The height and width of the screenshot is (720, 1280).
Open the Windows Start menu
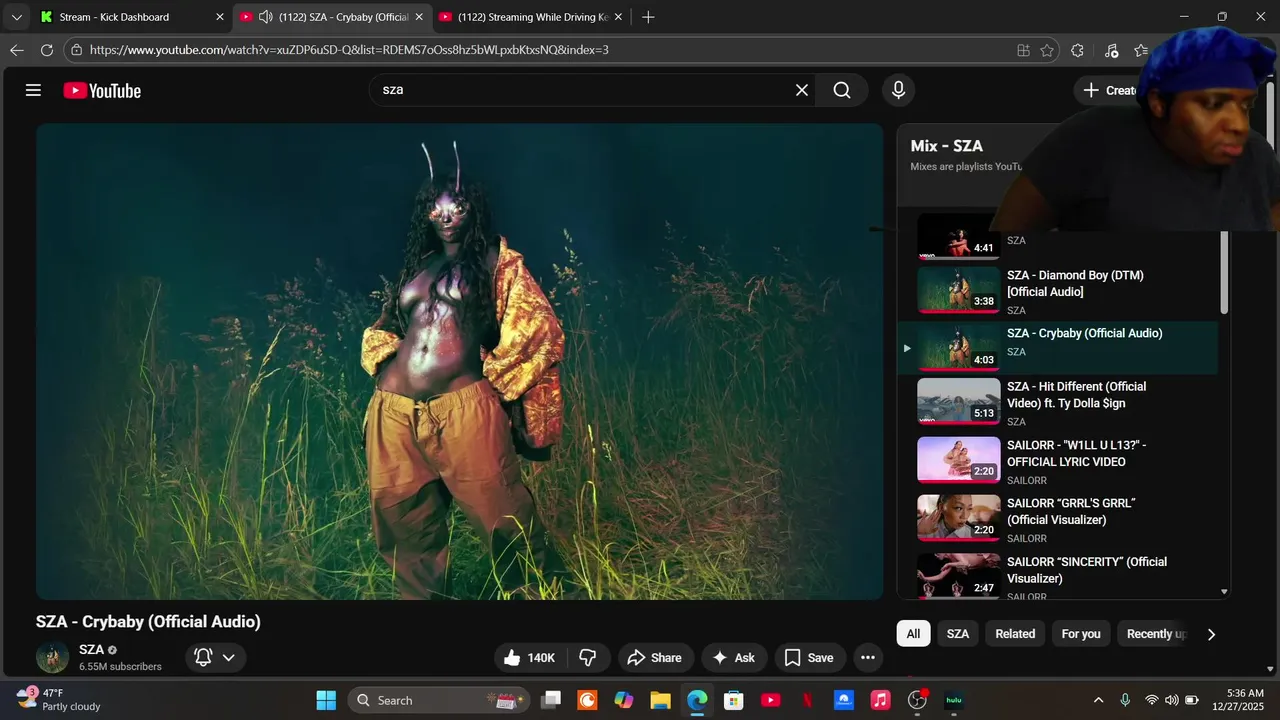pyautogui.click(x=326, y=700)
